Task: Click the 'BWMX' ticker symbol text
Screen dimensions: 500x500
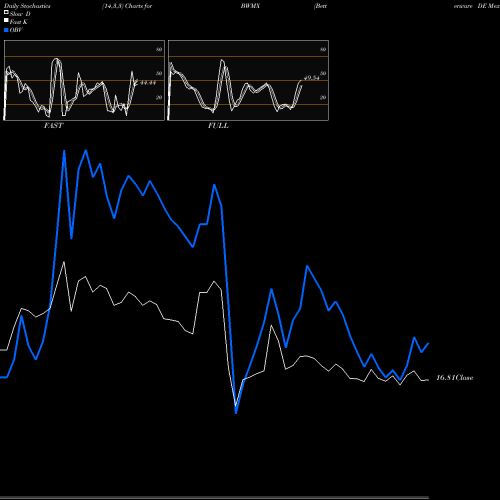Action: (x=250, y=6)
